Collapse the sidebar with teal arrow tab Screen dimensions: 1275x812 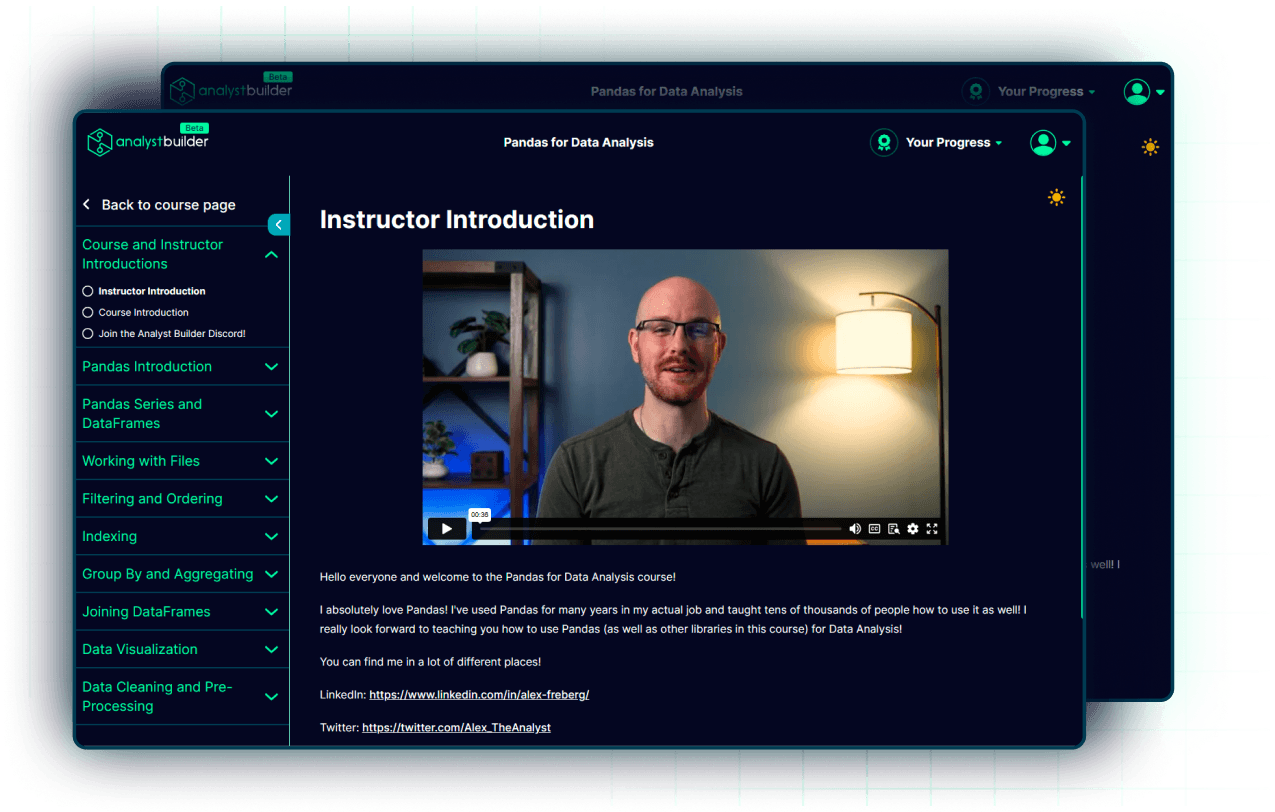pyautogui.click(x=278, y=225)
